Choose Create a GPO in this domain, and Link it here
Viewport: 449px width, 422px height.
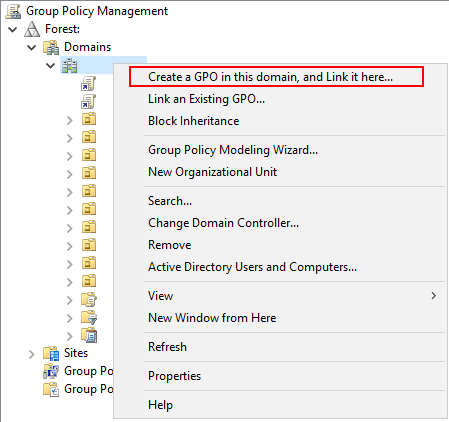pos(271,77)
